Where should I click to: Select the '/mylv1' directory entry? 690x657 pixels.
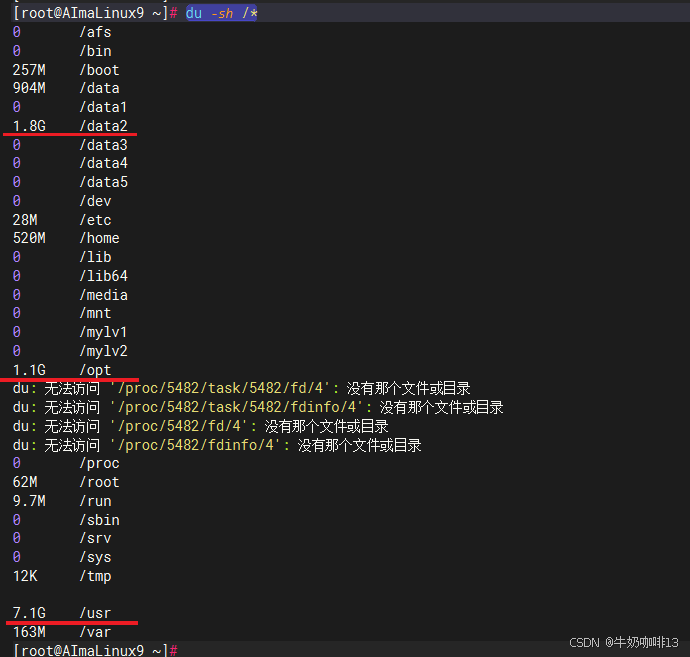103,332
